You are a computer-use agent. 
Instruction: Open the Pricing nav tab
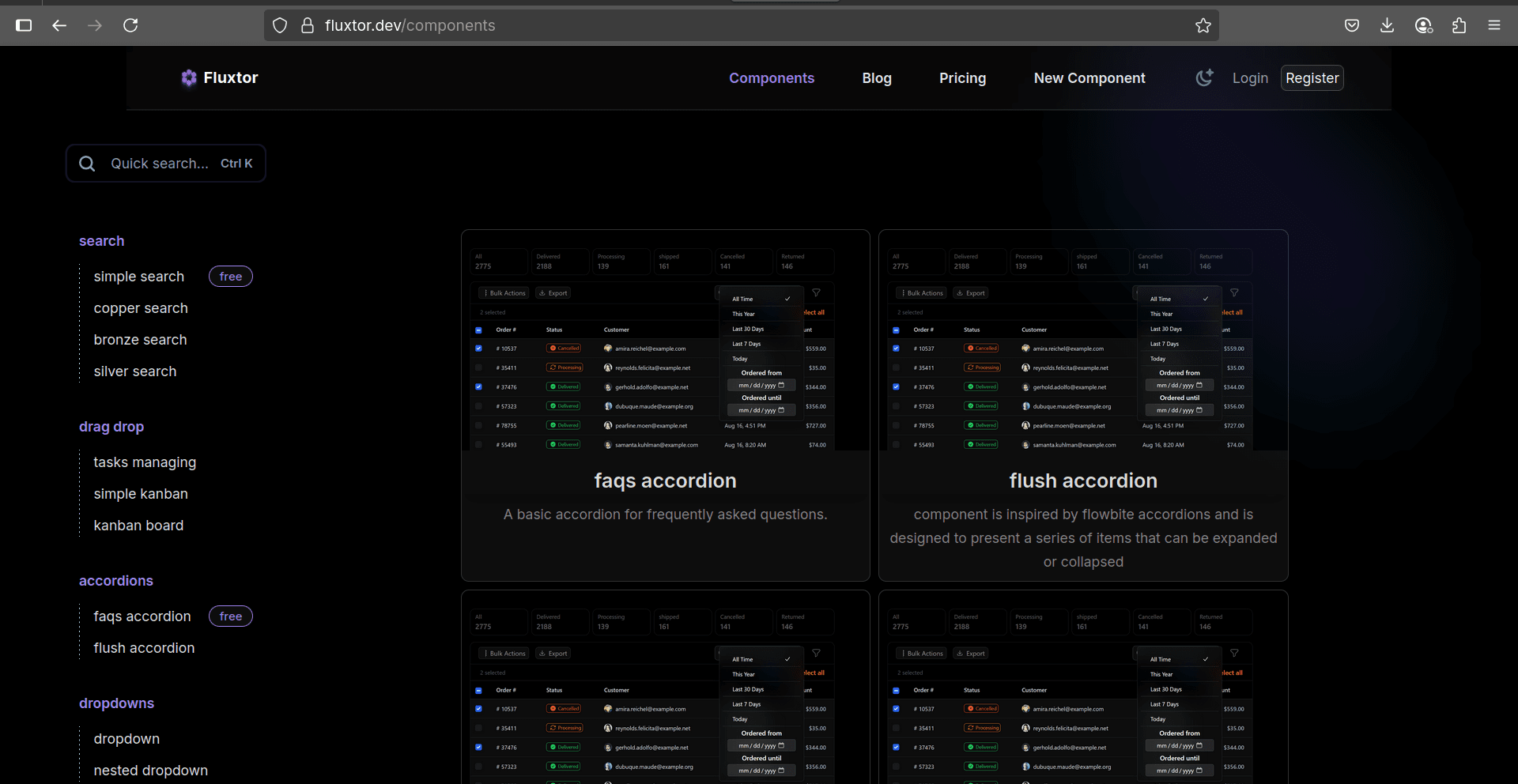(x=962, y=78)
